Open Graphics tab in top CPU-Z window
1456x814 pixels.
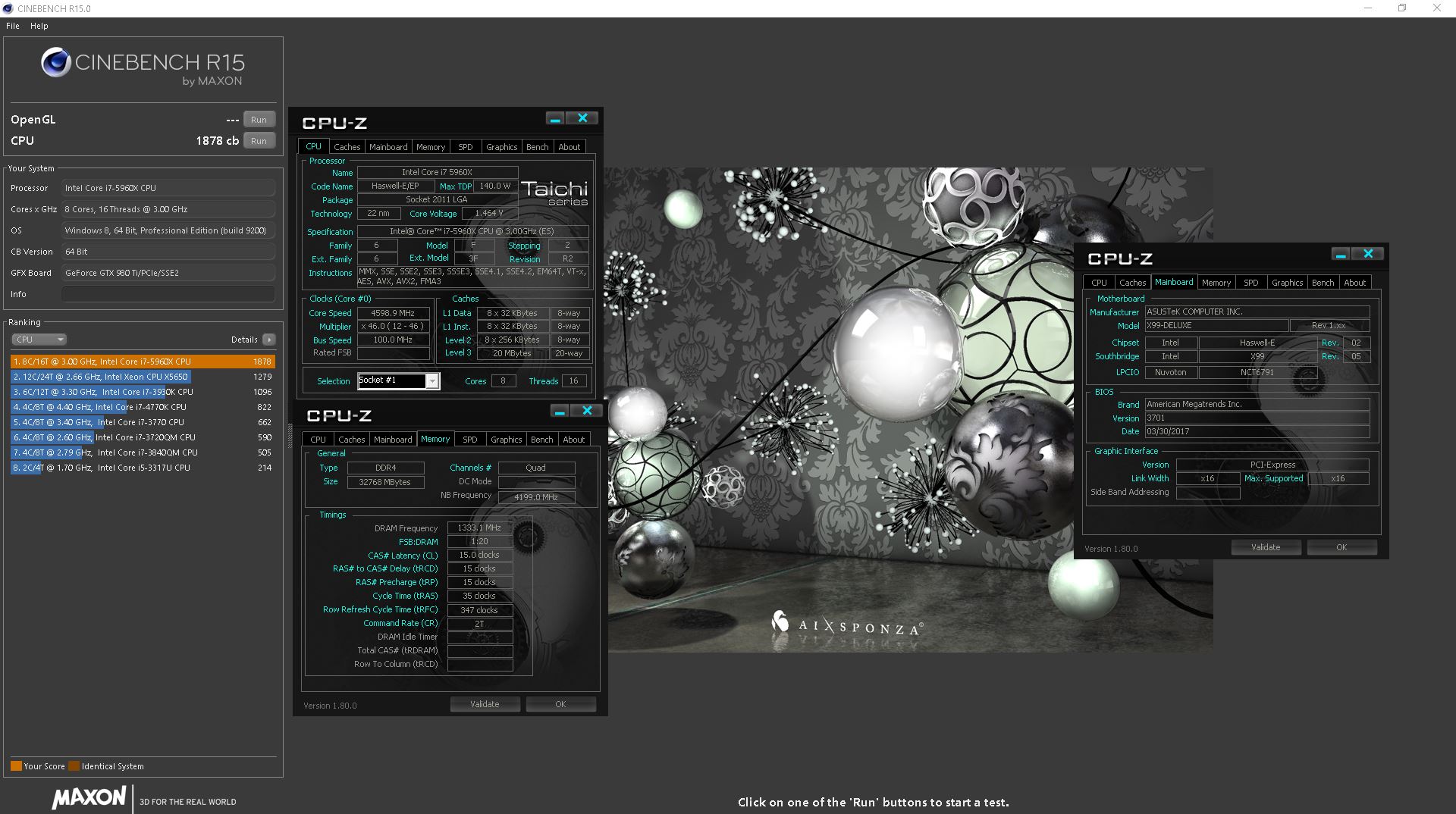pos(502,147)
